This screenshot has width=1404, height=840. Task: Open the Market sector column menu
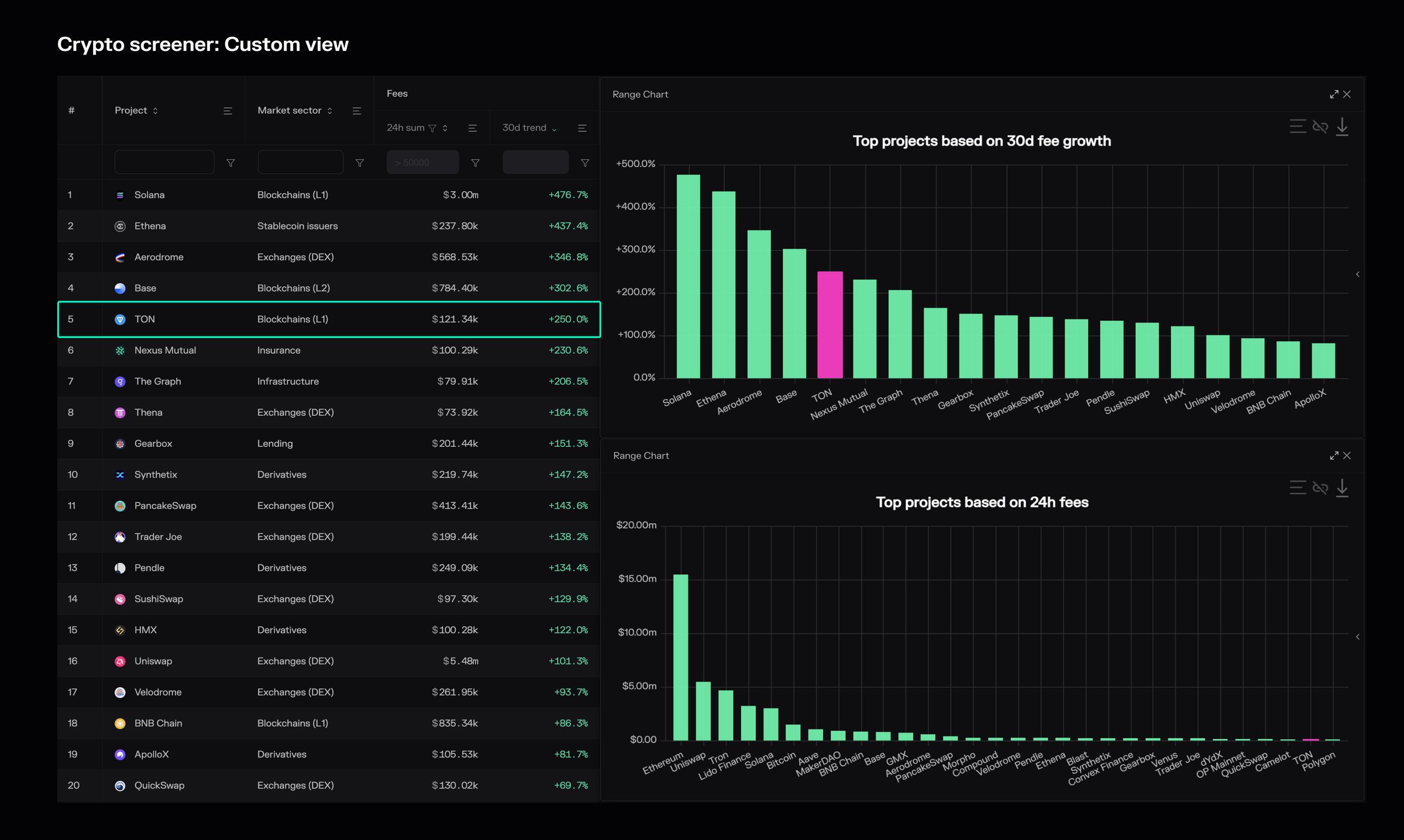(356, 111)
